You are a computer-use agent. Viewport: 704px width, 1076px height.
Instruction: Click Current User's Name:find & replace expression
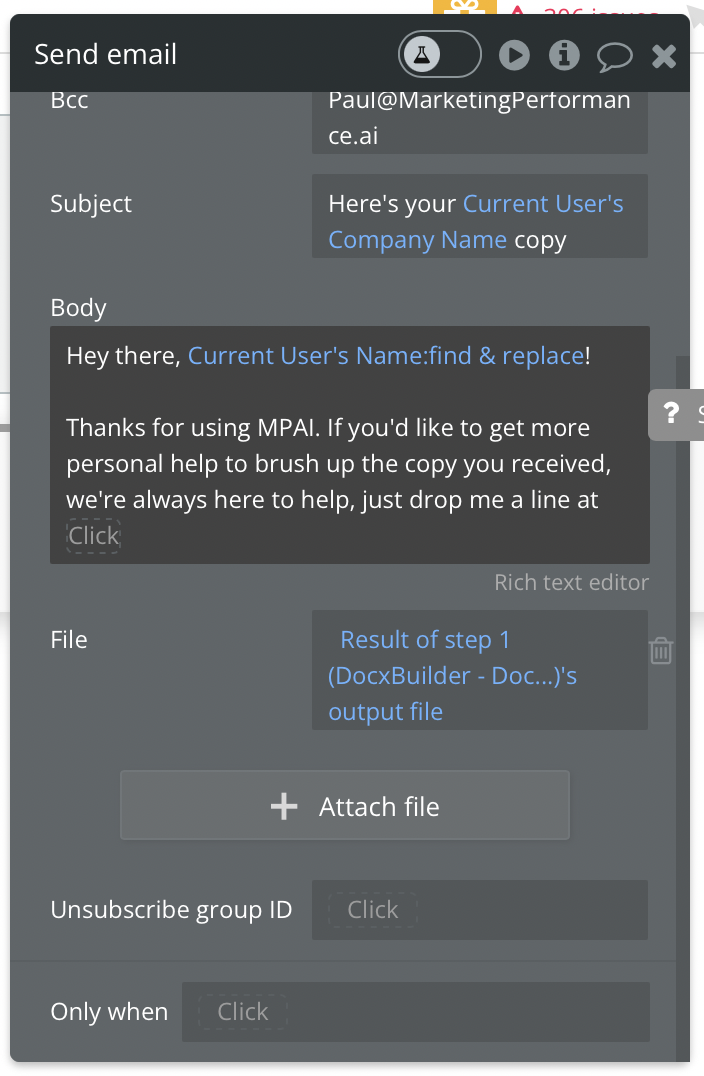tap(386, 355)
